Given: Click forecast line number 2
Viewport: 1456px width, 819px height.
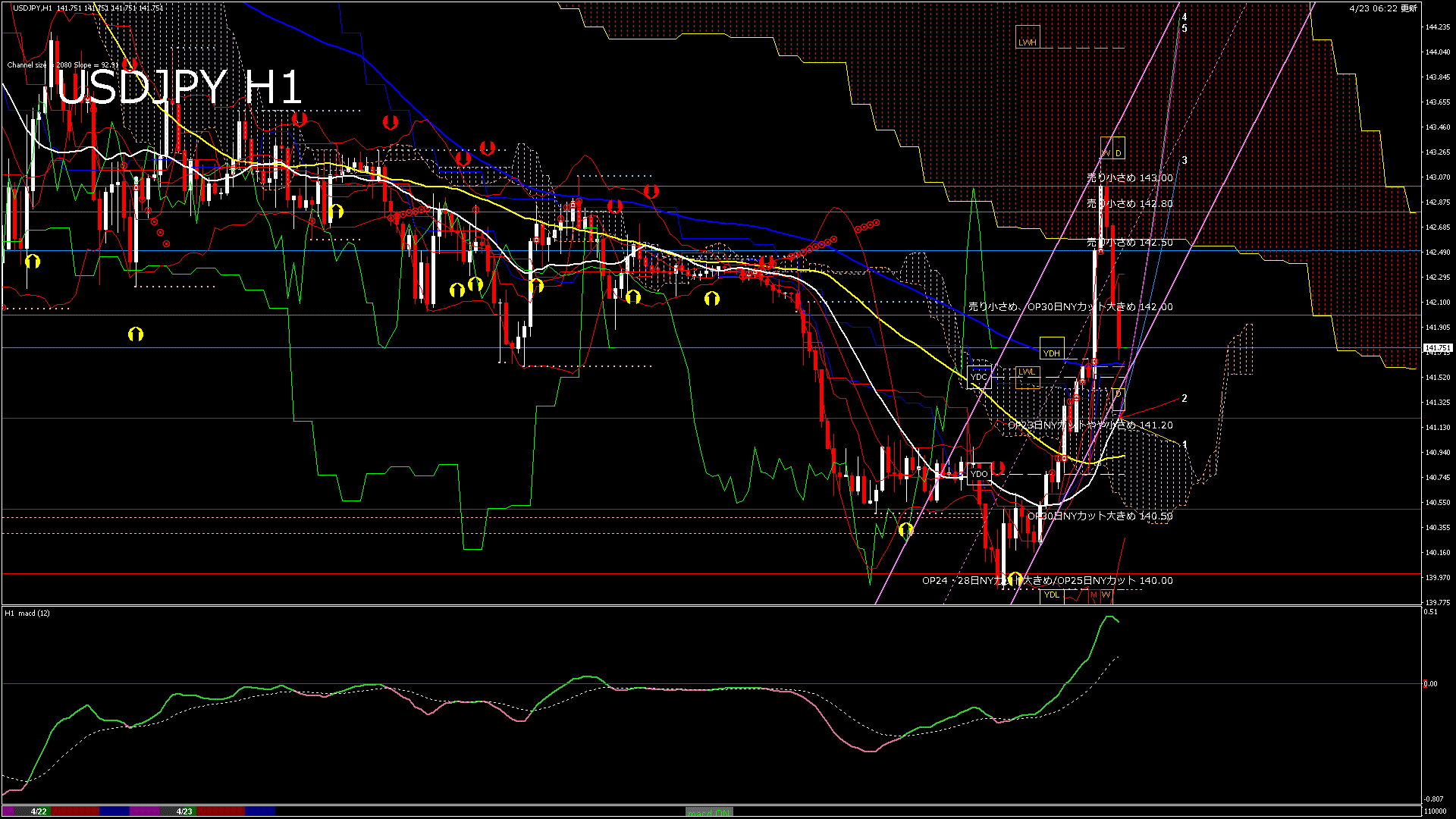Looking at the screenshot, I should pyautogui.click(x=1185, y=398).
